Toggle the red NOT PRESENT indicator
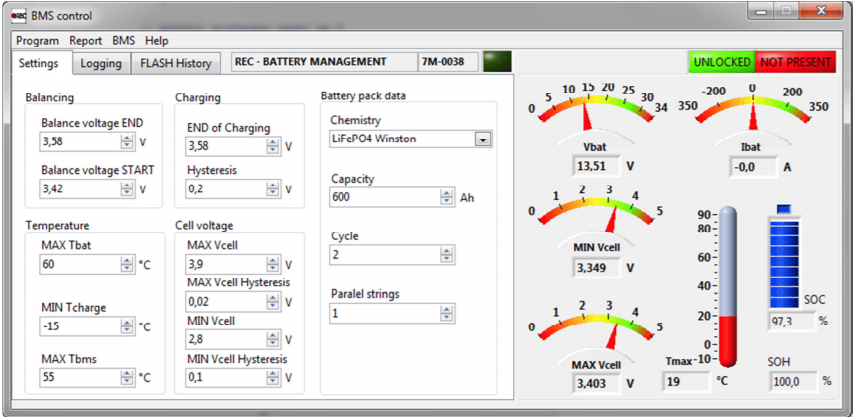This screenshot has height=417, width=853. (795, 62)
